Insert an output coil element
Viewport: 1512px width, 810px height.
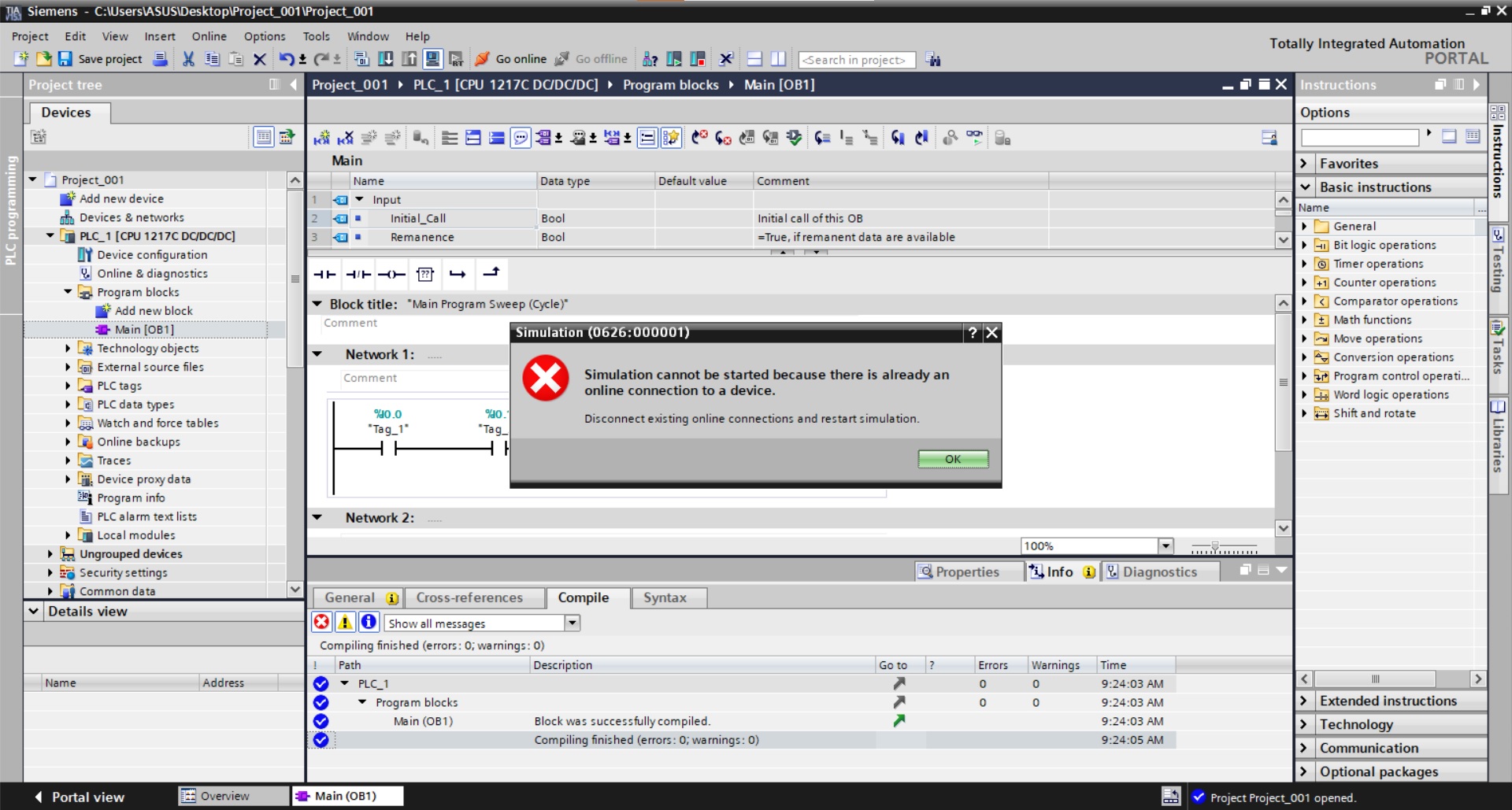click(391, 274)
